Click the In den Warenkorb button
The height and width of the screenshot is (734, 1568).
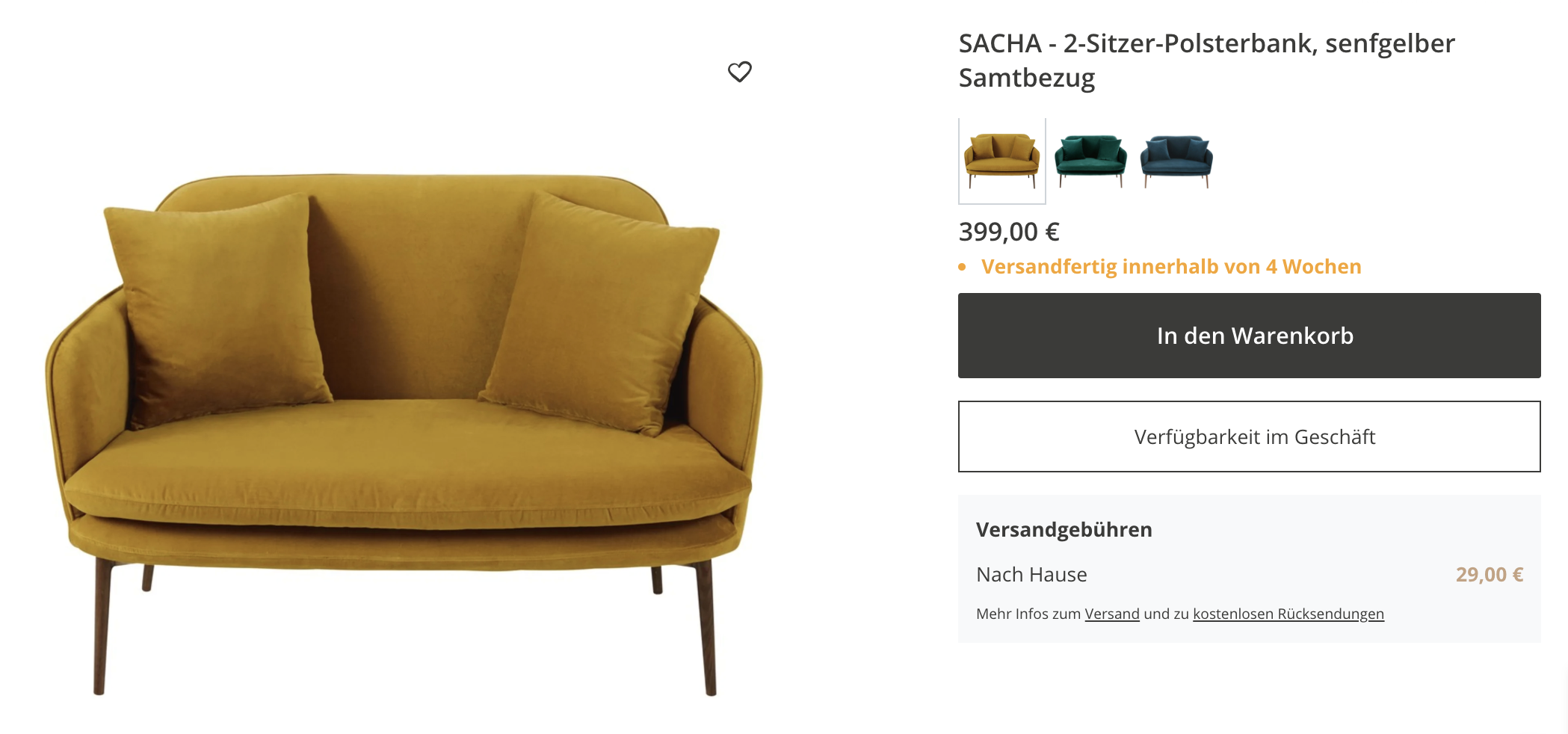point(1249,336)
